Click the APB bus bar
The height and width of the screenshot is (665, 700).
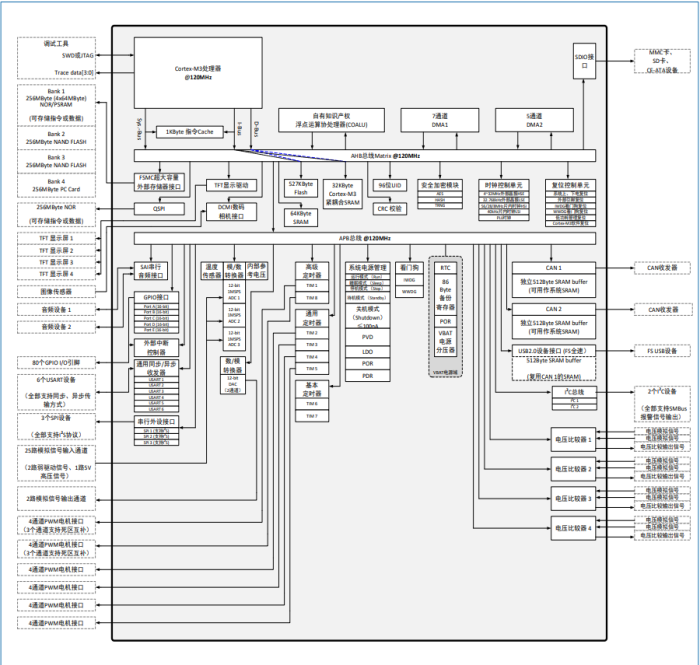tap(364, 239)
